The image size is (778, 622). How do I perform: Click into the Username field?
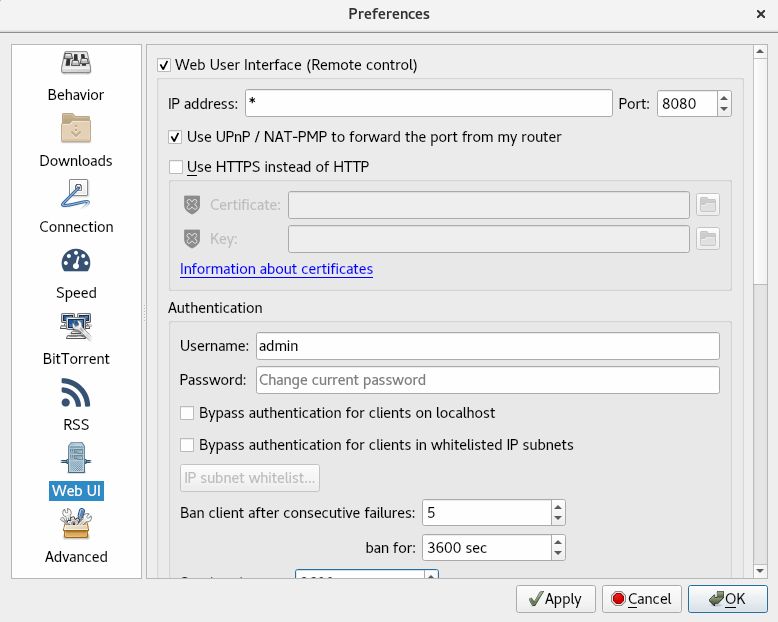click(487, 346)
